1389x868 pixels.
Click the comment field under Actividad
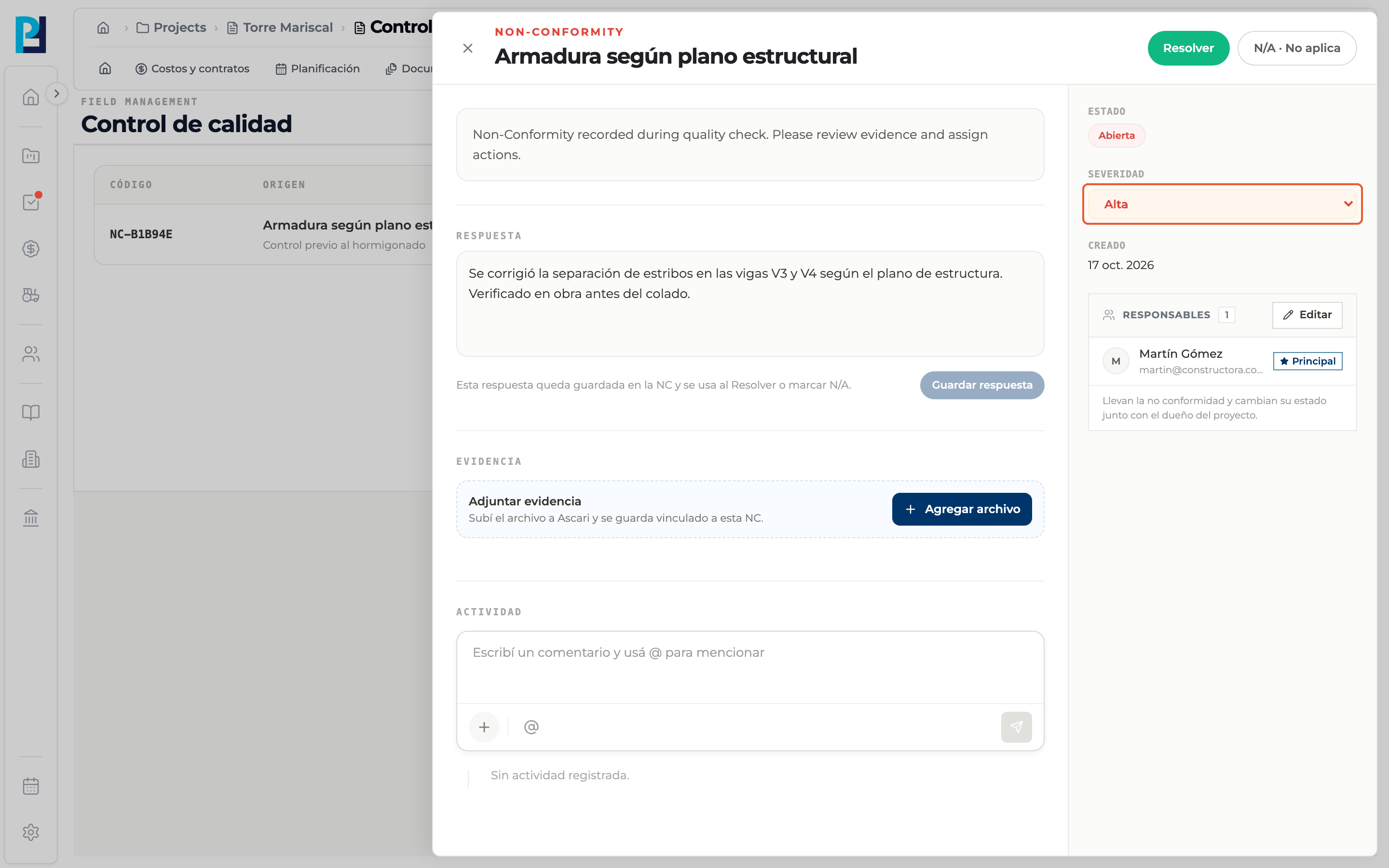749,667
